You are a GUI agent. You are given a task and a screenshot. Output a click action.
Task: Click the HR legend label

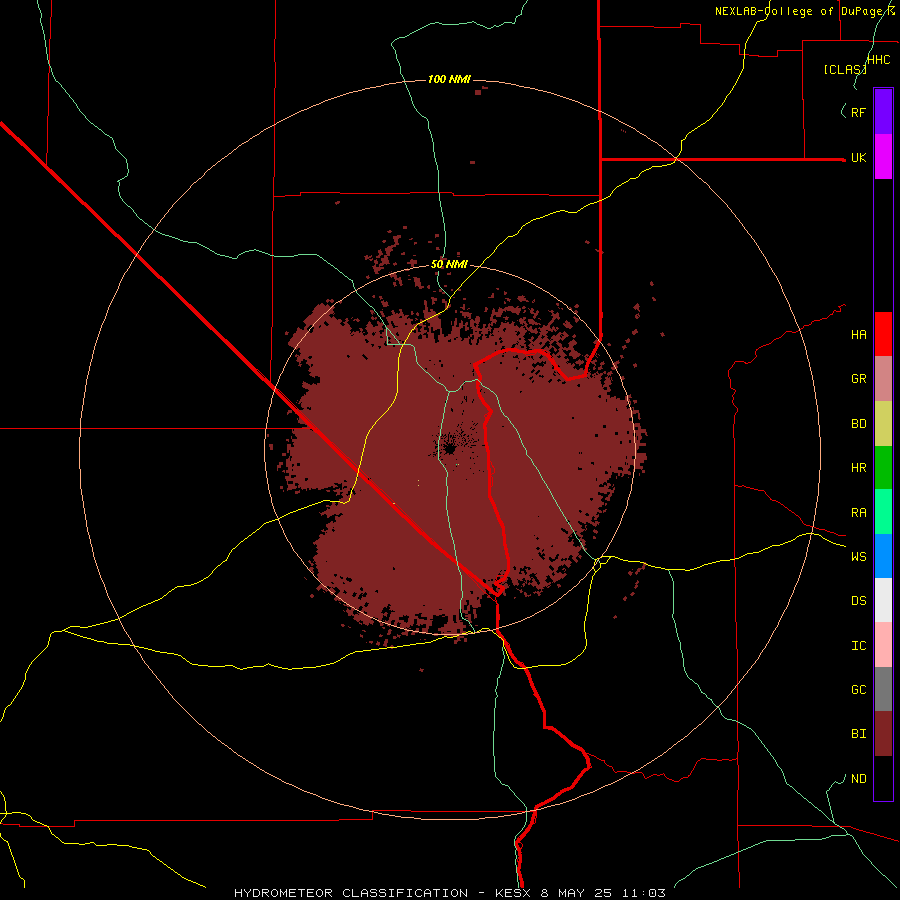(858, 468)
